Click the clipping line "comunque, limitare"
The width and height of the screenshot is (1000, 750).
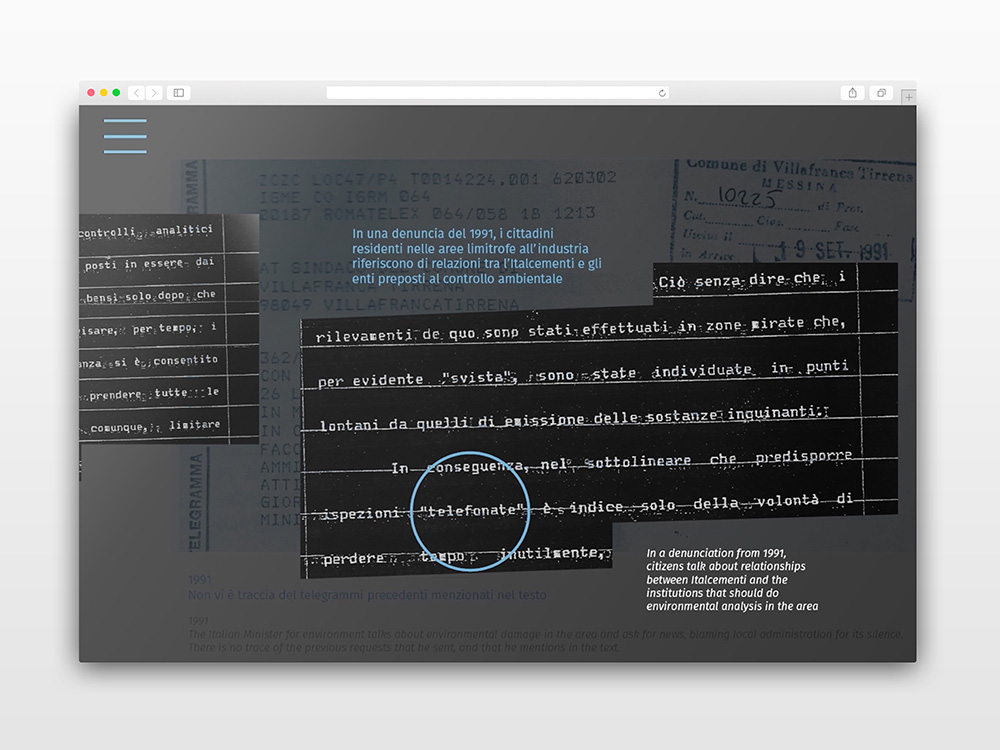pyautogui.click(x=154, y=426)
